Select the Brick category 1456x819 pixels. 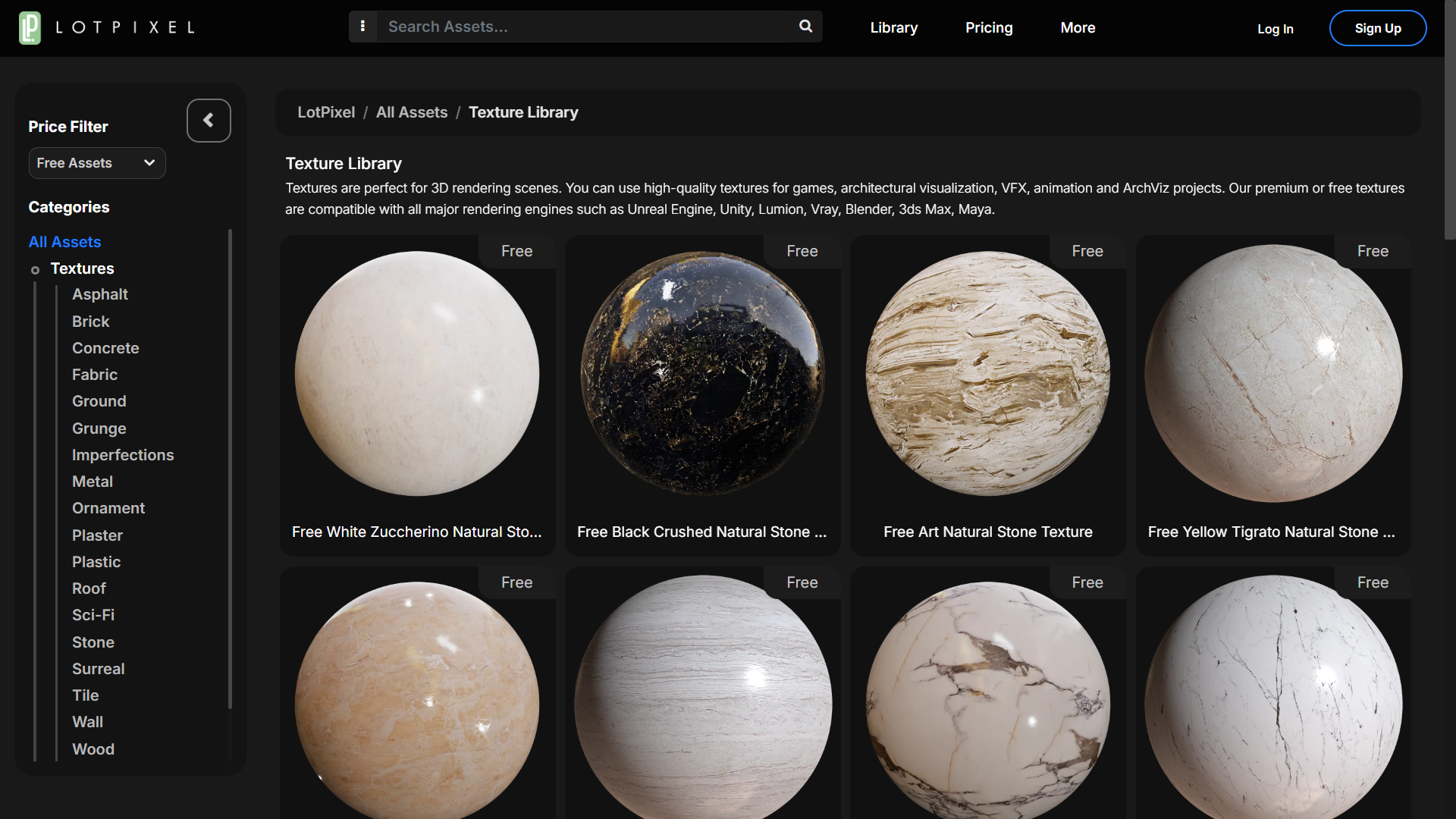91,322
